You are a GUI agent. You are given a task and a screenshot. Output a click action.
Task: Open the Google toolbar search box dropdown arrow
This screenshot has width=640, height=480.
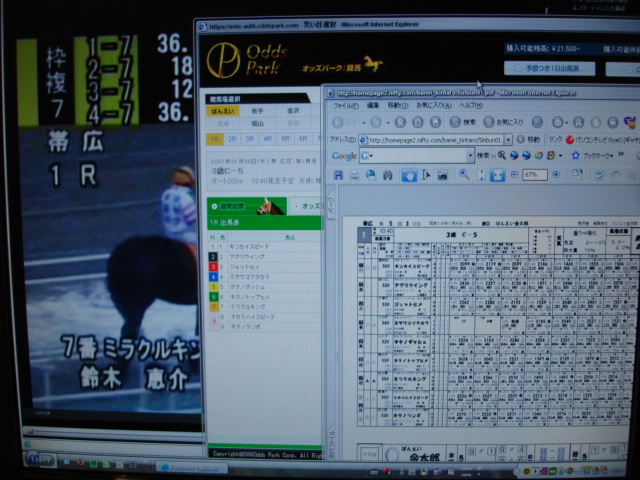point(470,156)
